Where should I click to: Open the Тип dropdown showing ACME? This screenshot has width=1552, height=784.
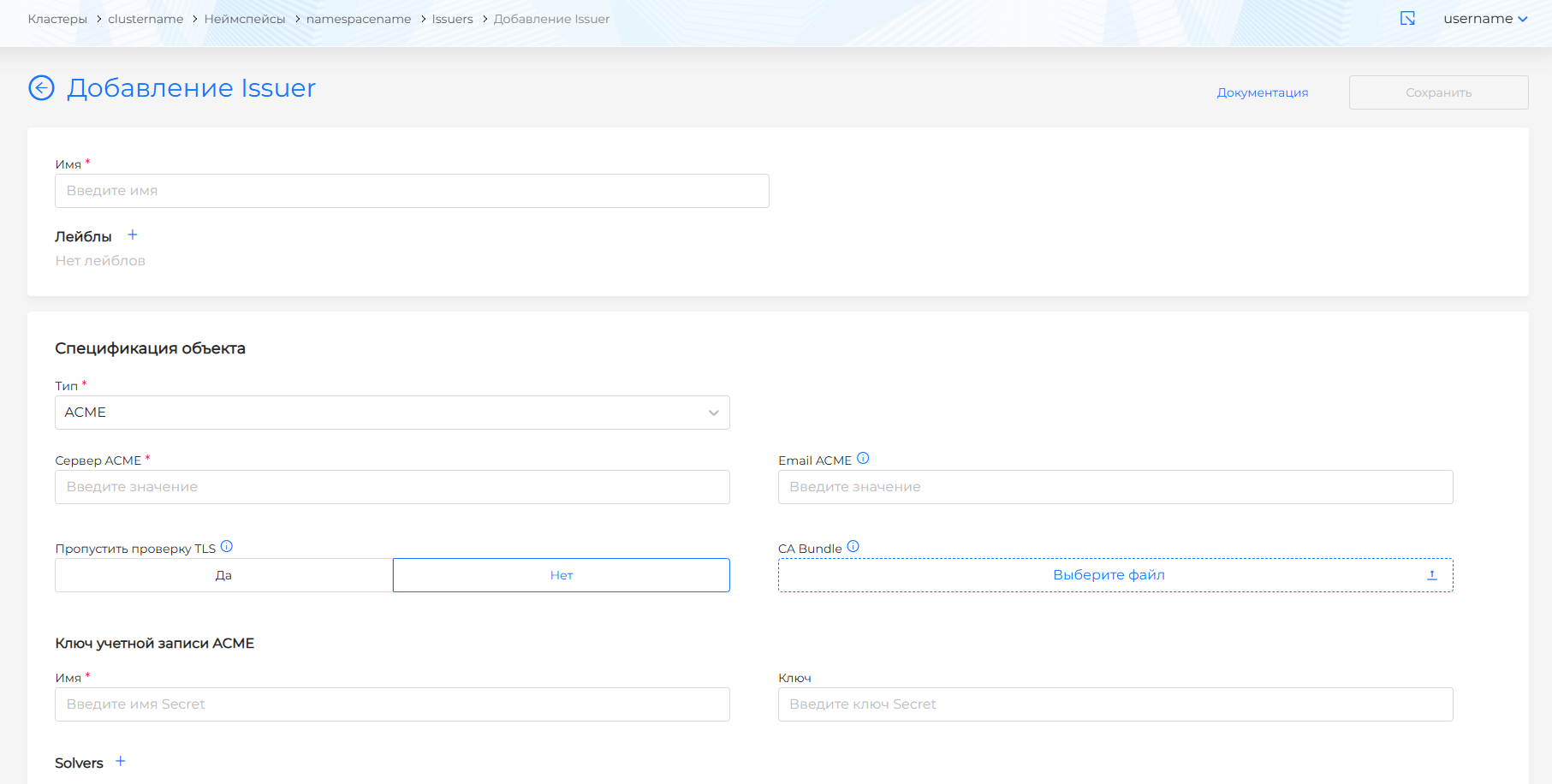pyautogui.click(x=392, y=413)
